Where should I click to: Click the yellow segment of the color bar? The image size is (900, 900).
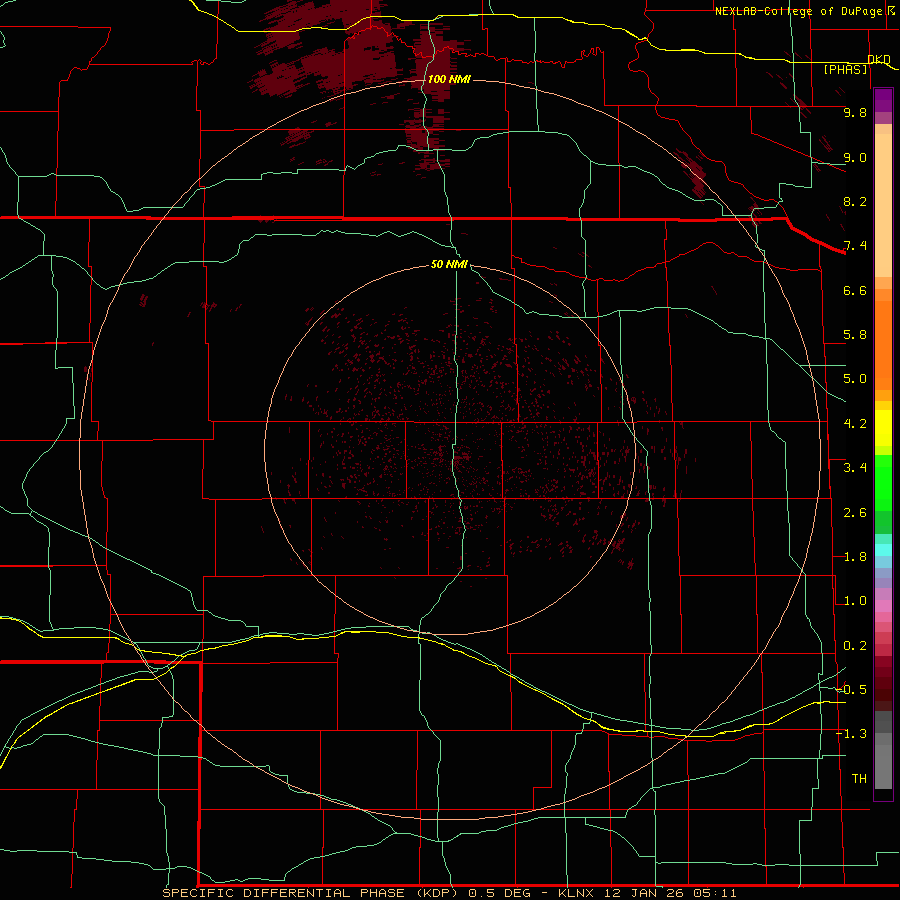coord(883,428)
